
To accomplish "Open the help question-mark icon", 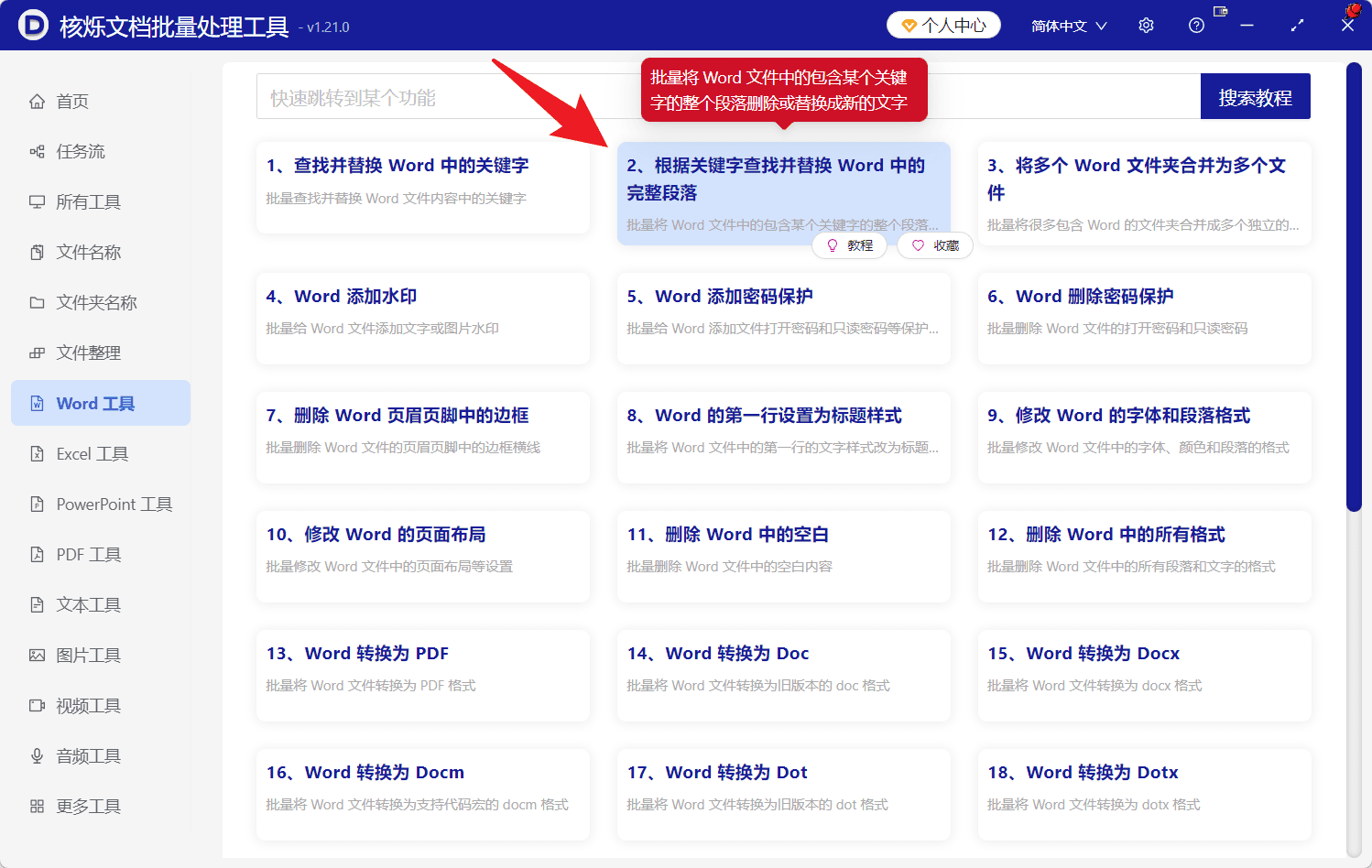I will pos(1196,25).
